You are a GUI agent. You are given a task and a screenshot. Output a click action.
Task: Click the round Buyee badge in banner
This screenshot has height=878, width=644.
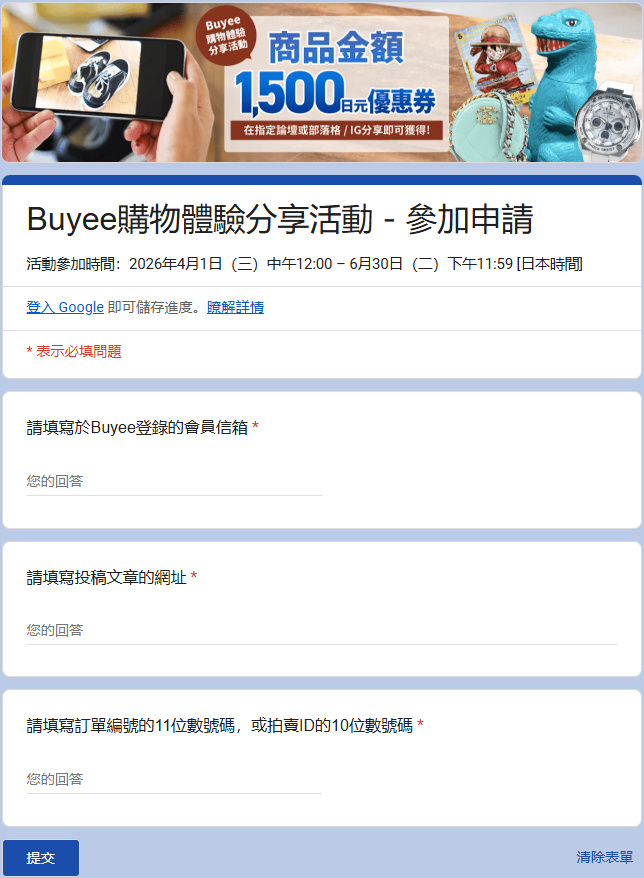(x=226, y=36)
